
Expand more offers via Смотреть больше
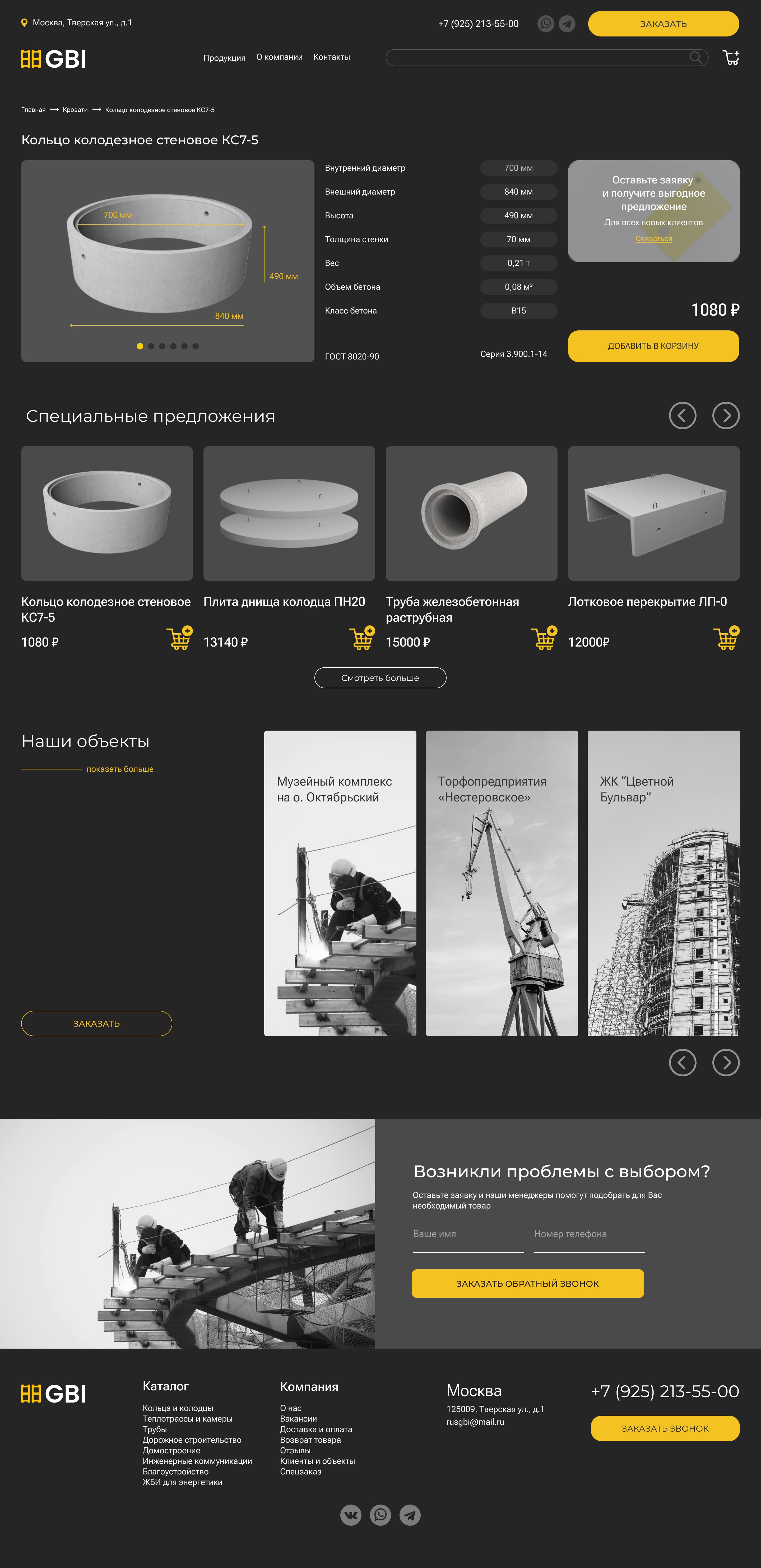(x=380, y=678)
